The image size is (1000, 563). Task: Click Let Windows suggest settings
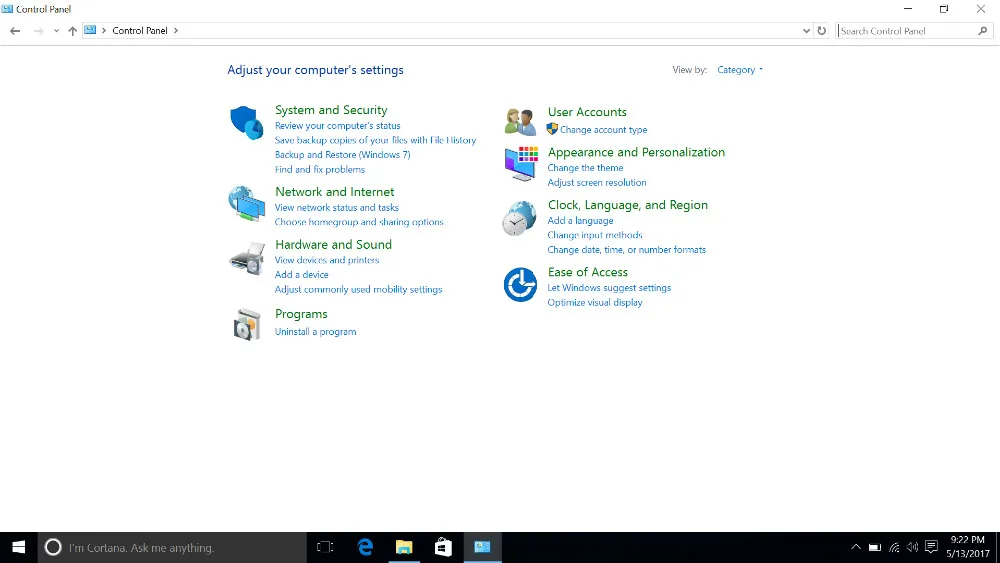609,288
